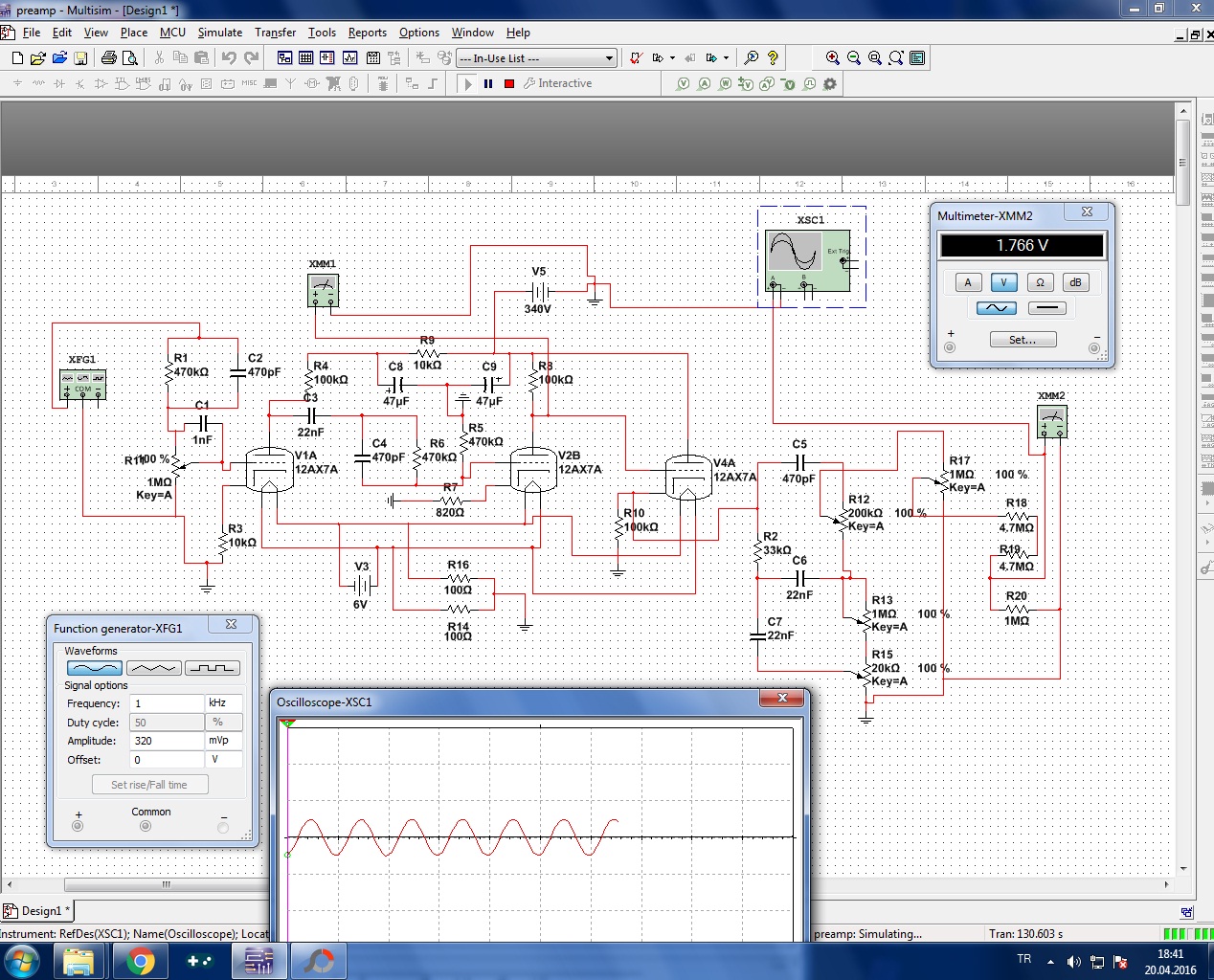Click the Frequency input field
Viewport: 1214px width, 980px height.
(168, 703)
